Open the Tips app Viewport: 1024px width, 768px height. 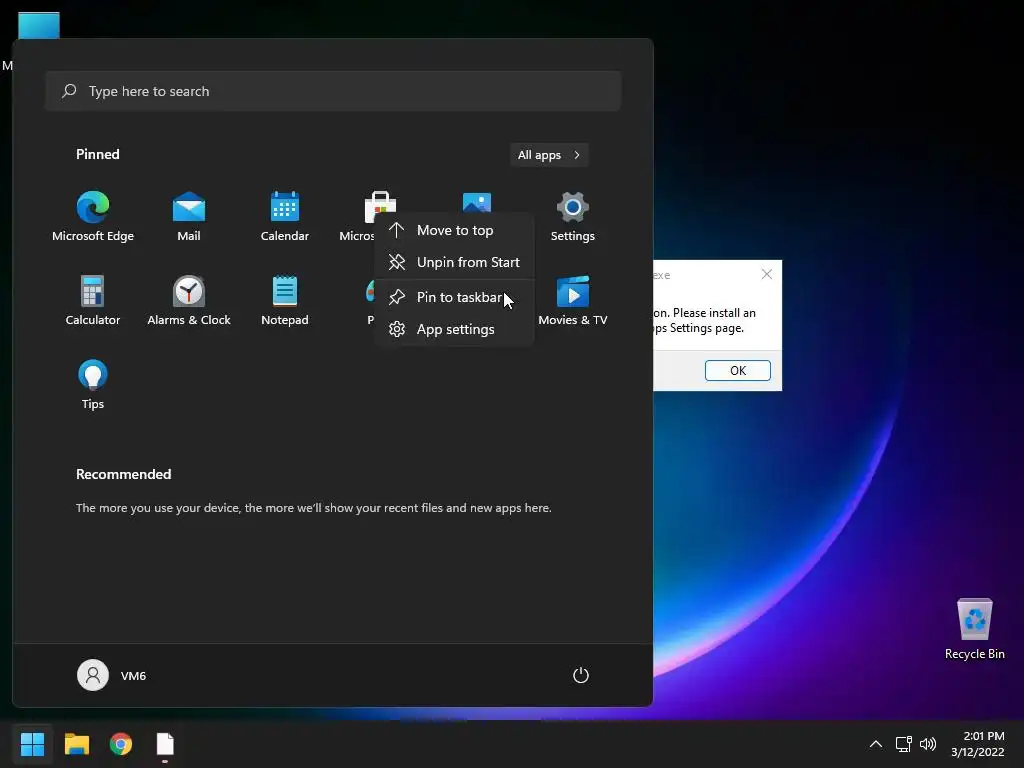click(x=93, y=385)
